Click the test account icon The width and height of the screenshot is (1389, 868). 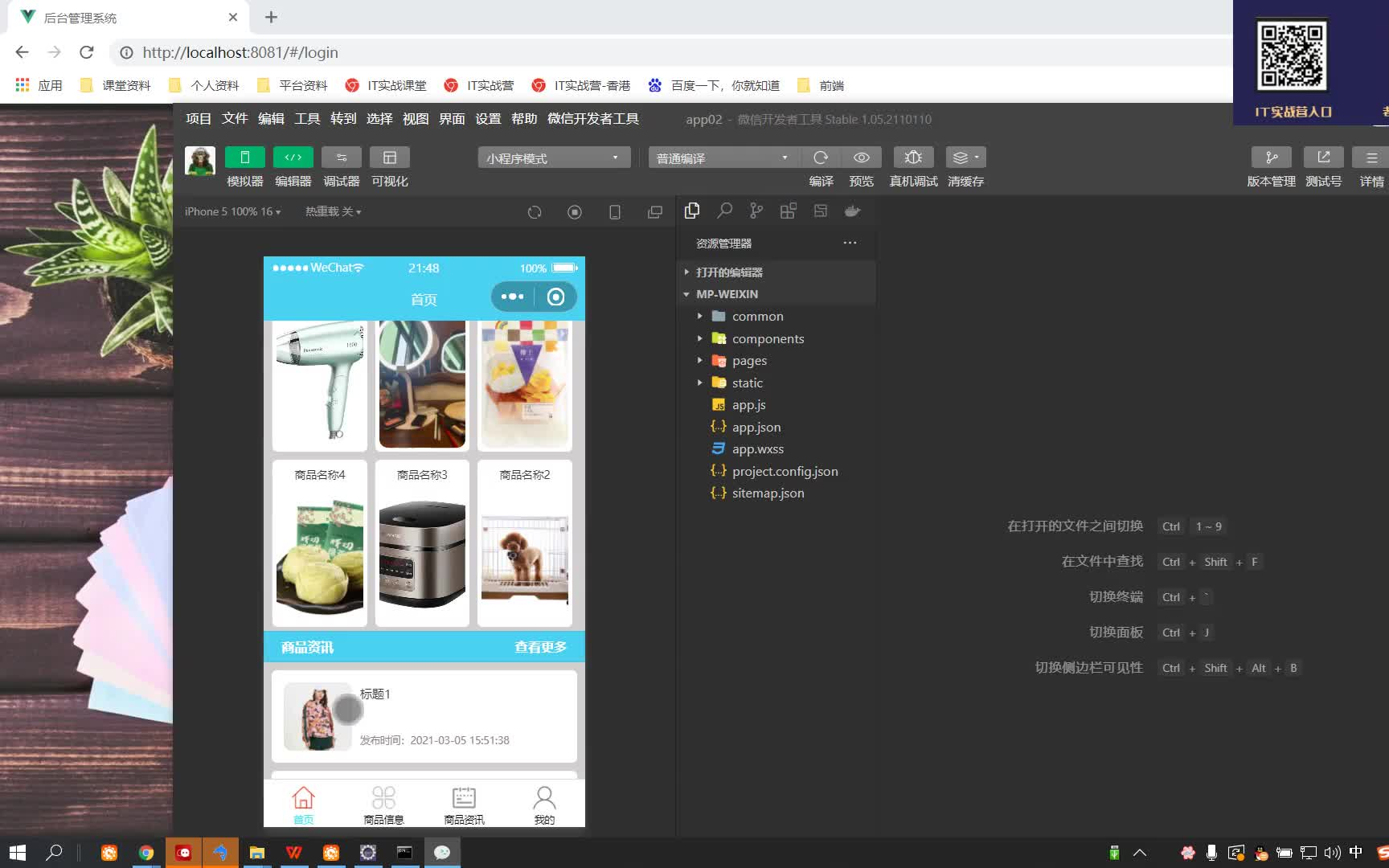tap(1323, 158)
